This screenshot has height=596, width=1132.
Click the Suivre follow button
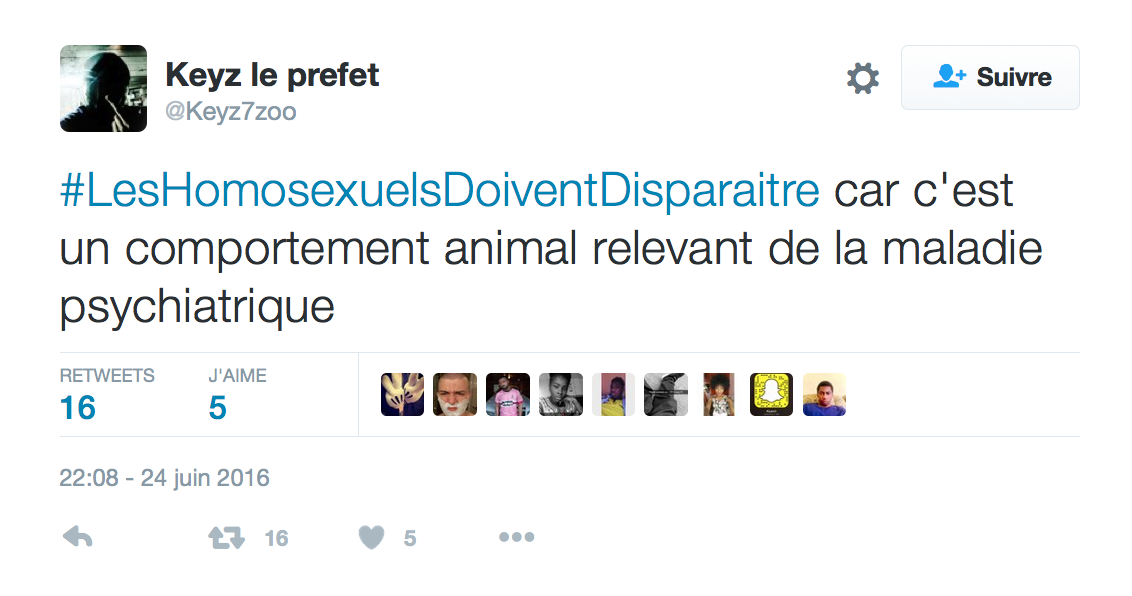990,77
